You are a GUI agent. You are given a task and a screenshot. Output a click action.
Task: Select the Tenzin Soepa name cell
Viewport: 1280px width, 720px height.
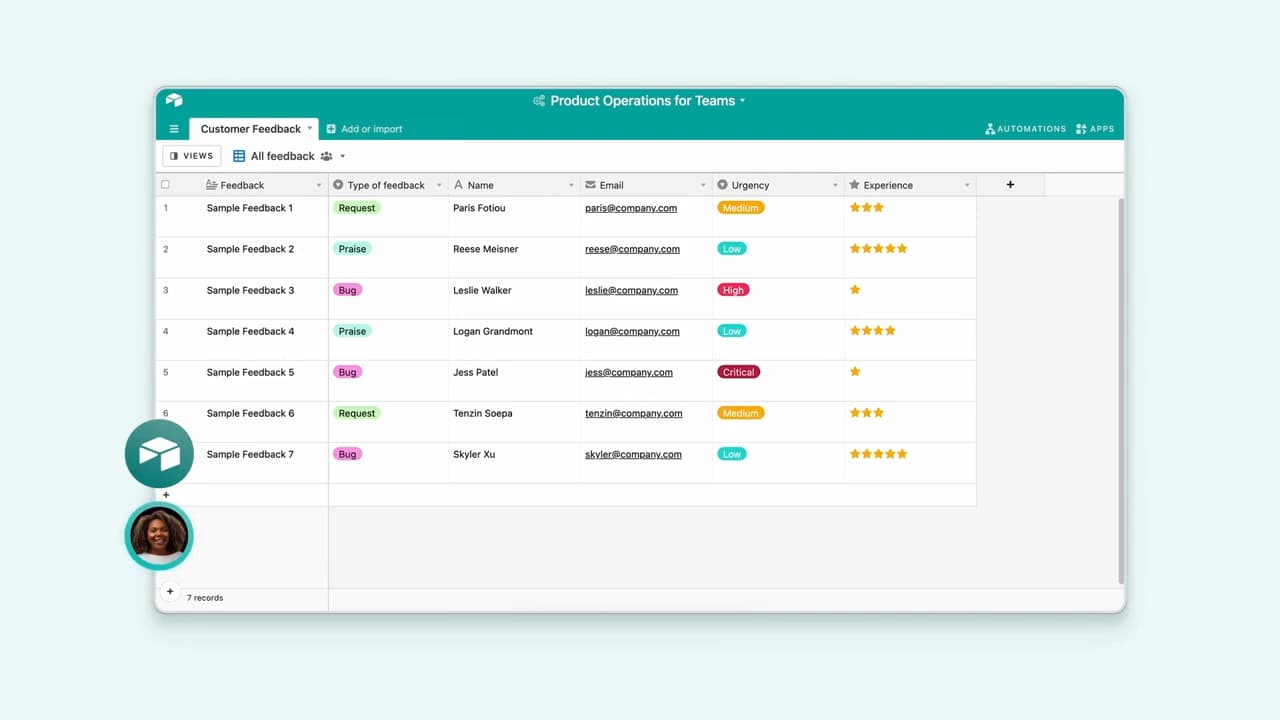click(483, 413)
